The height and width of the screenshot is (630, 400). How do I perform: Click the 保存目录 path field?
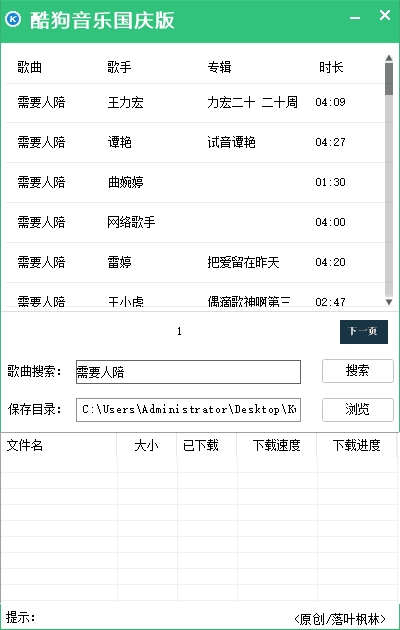point(188,410)
